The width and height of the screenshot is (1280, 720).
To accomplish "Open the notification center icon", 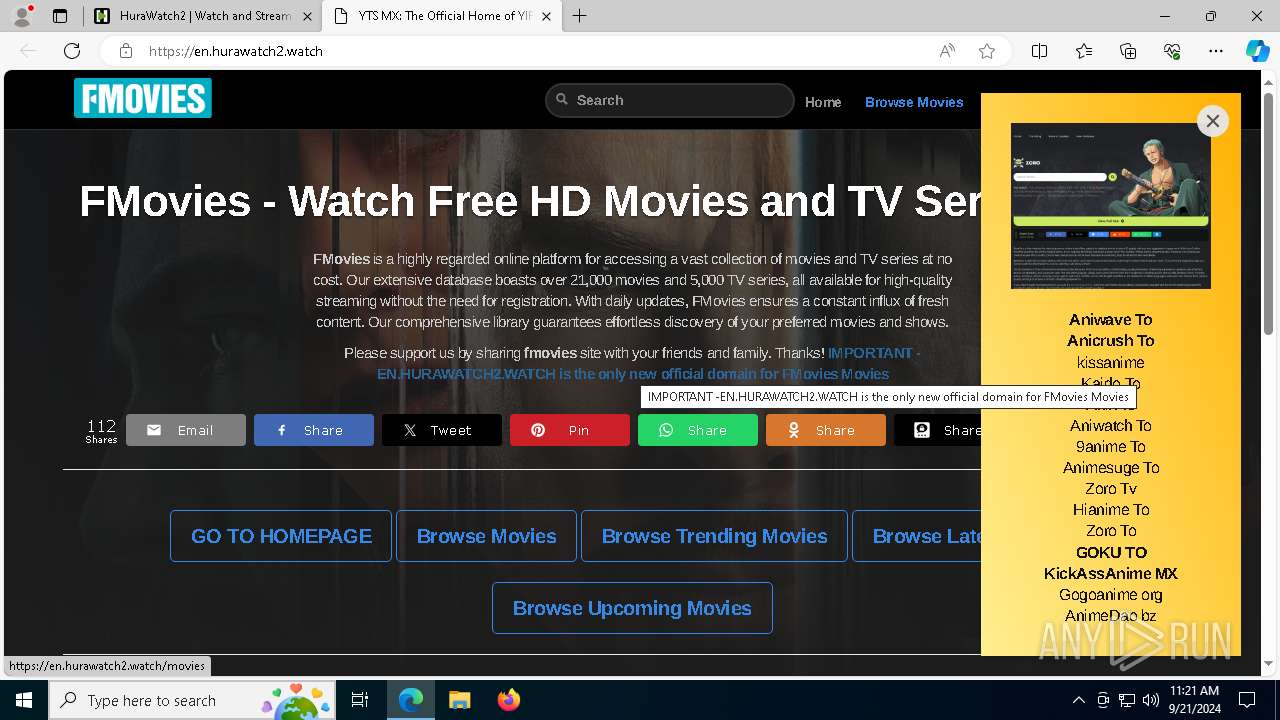I will pos(1247,700).
